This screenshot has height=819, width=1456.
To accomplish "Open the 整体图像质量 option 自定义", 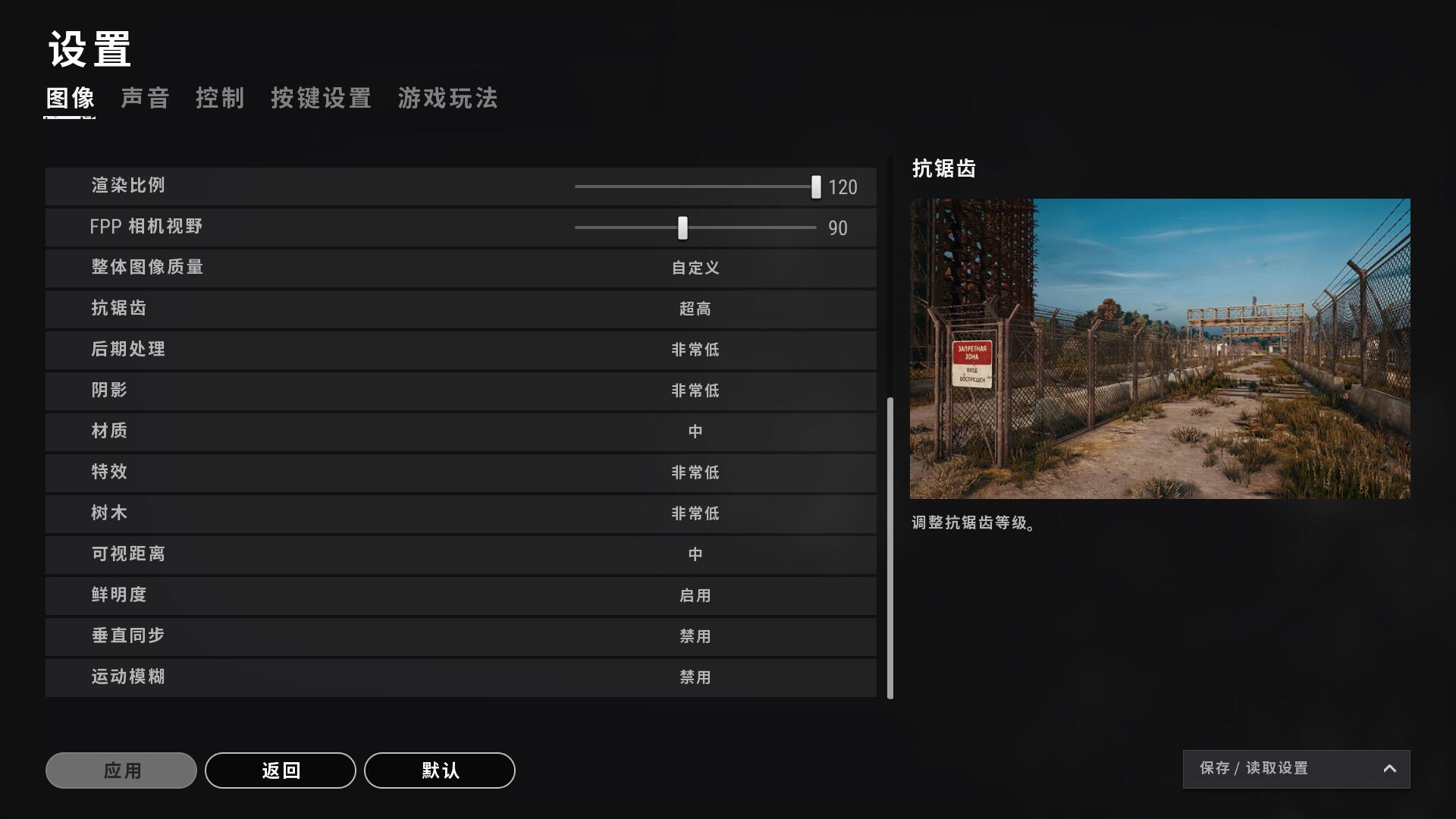I will point(695,268).
